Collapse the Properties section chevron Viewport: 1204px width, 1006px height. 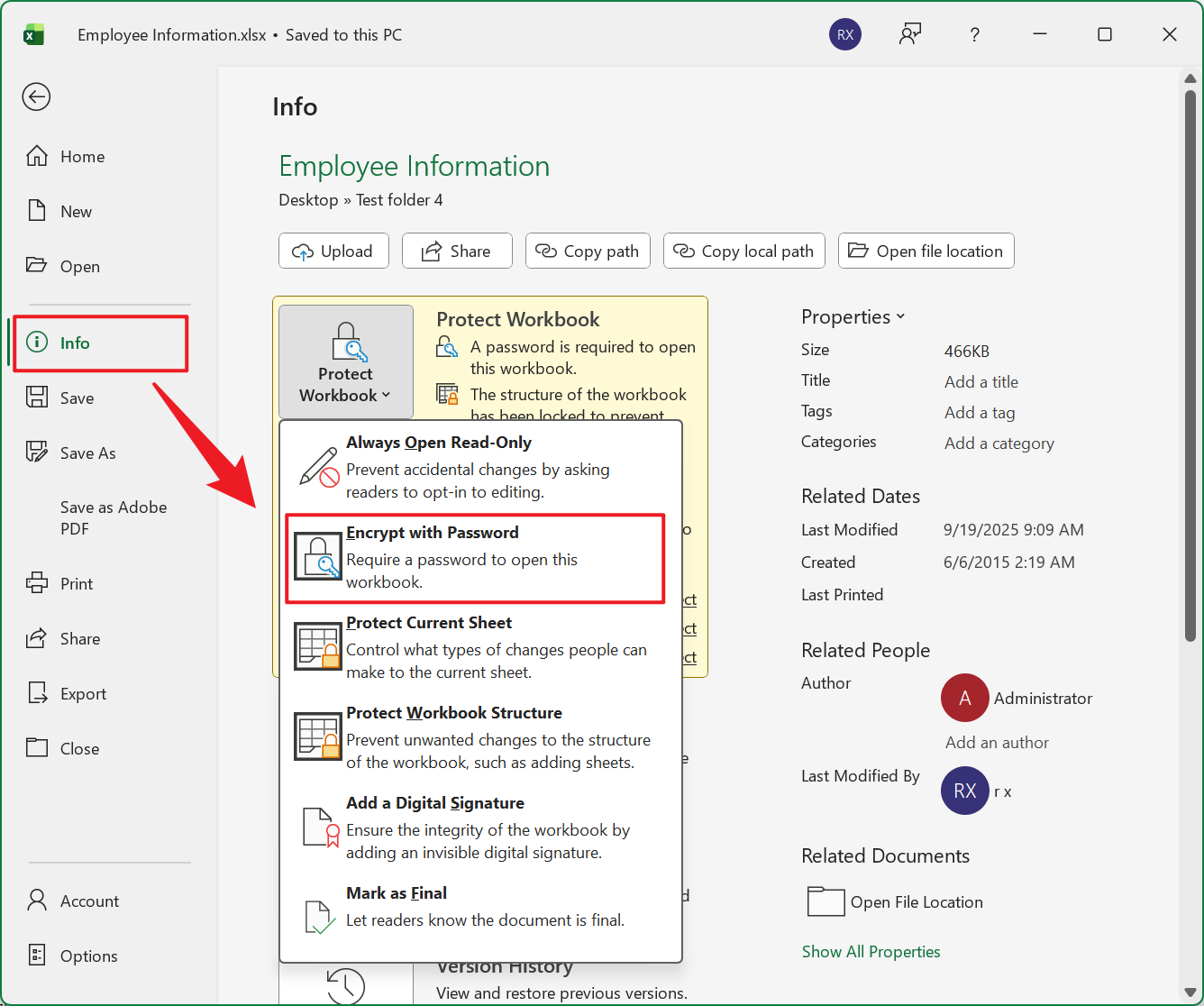click(901, 316)
